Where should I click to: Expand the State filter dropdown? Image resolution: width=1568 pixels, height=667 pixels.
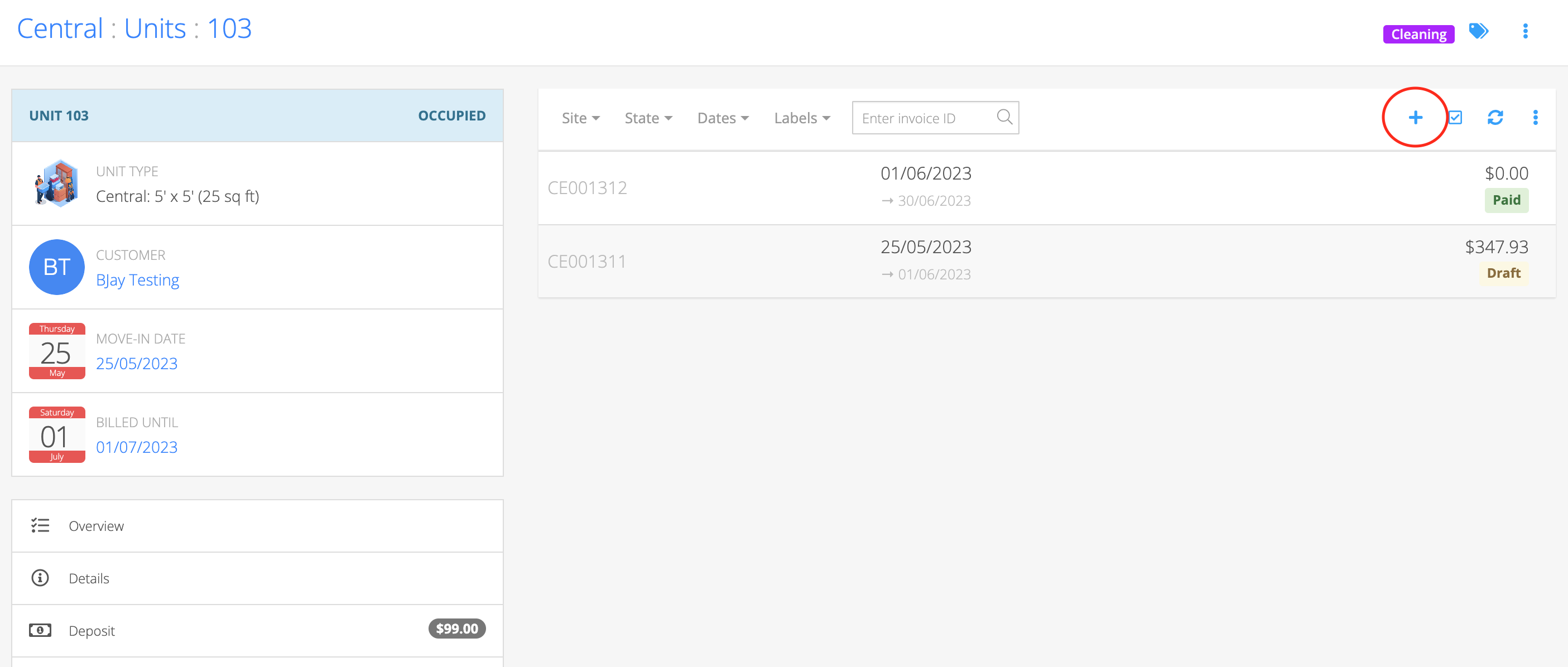tap(648, 118)
